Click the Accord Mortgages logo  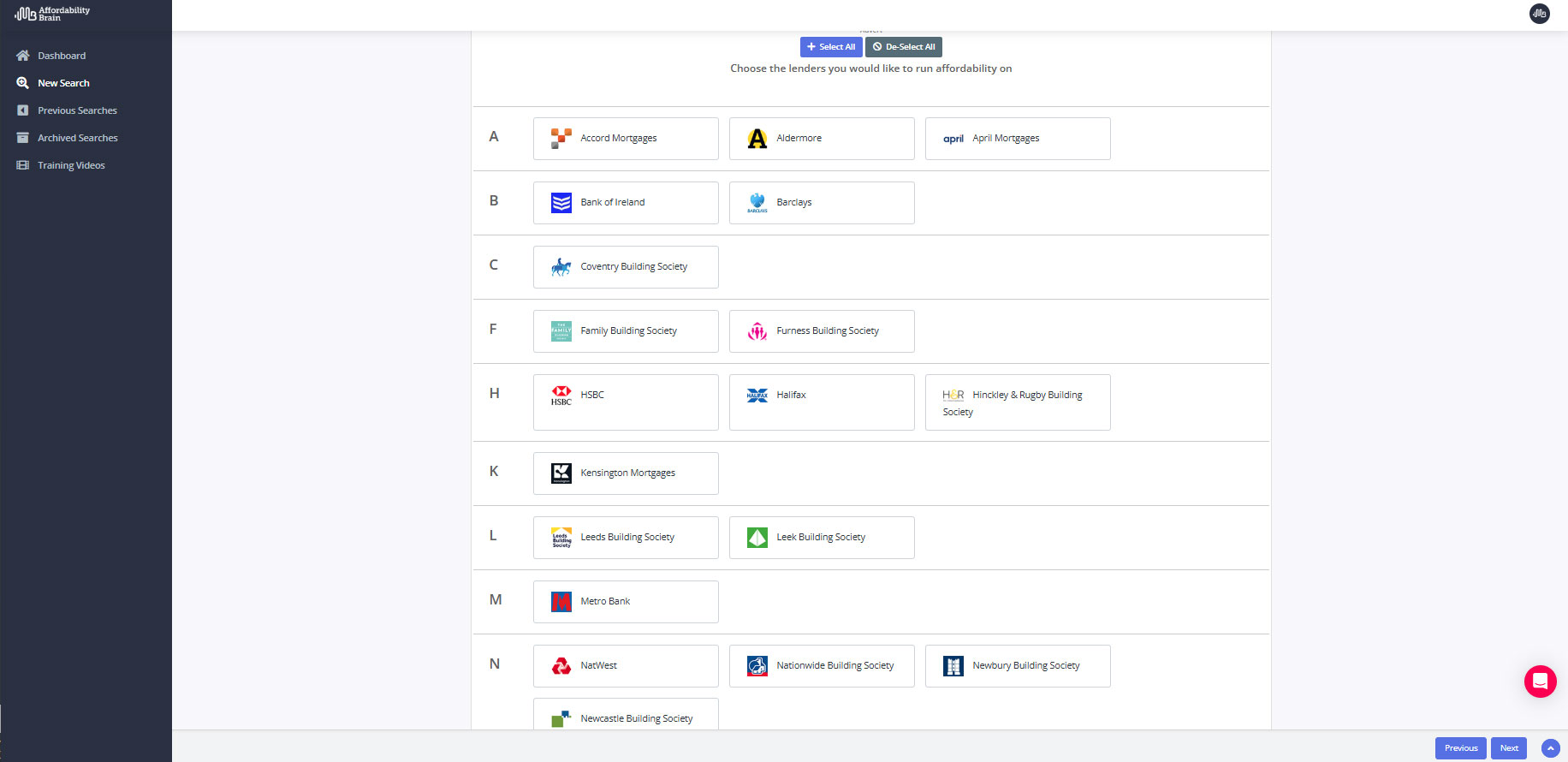[561, 139]
